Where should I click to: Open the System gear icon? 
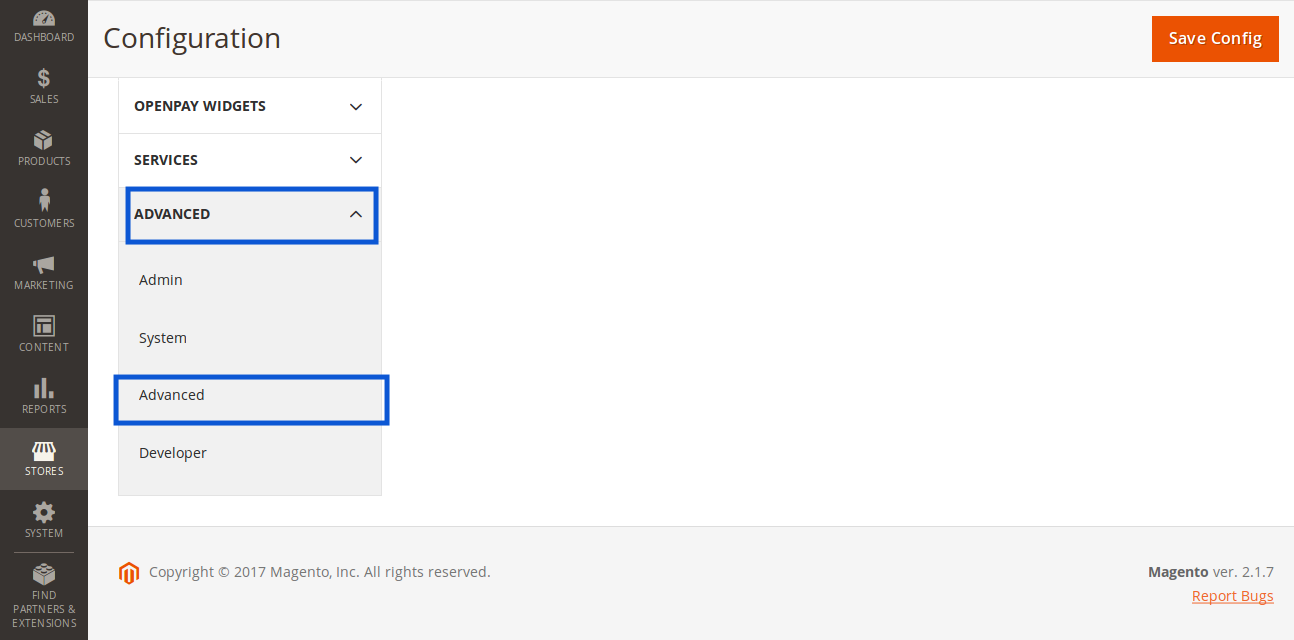(44, 513)
